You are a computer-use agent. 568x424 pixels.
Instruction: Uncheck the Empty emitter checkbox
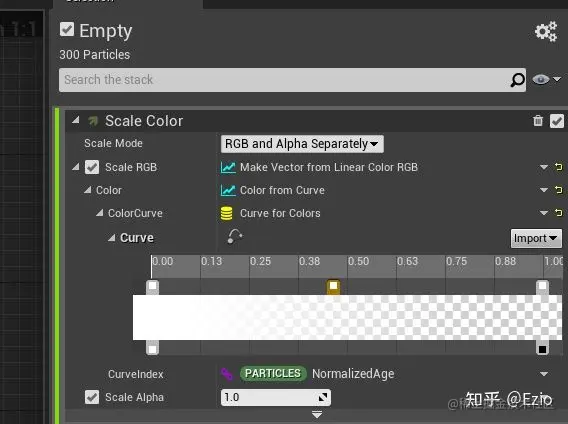pyautogui.click(x=67, y=29)
